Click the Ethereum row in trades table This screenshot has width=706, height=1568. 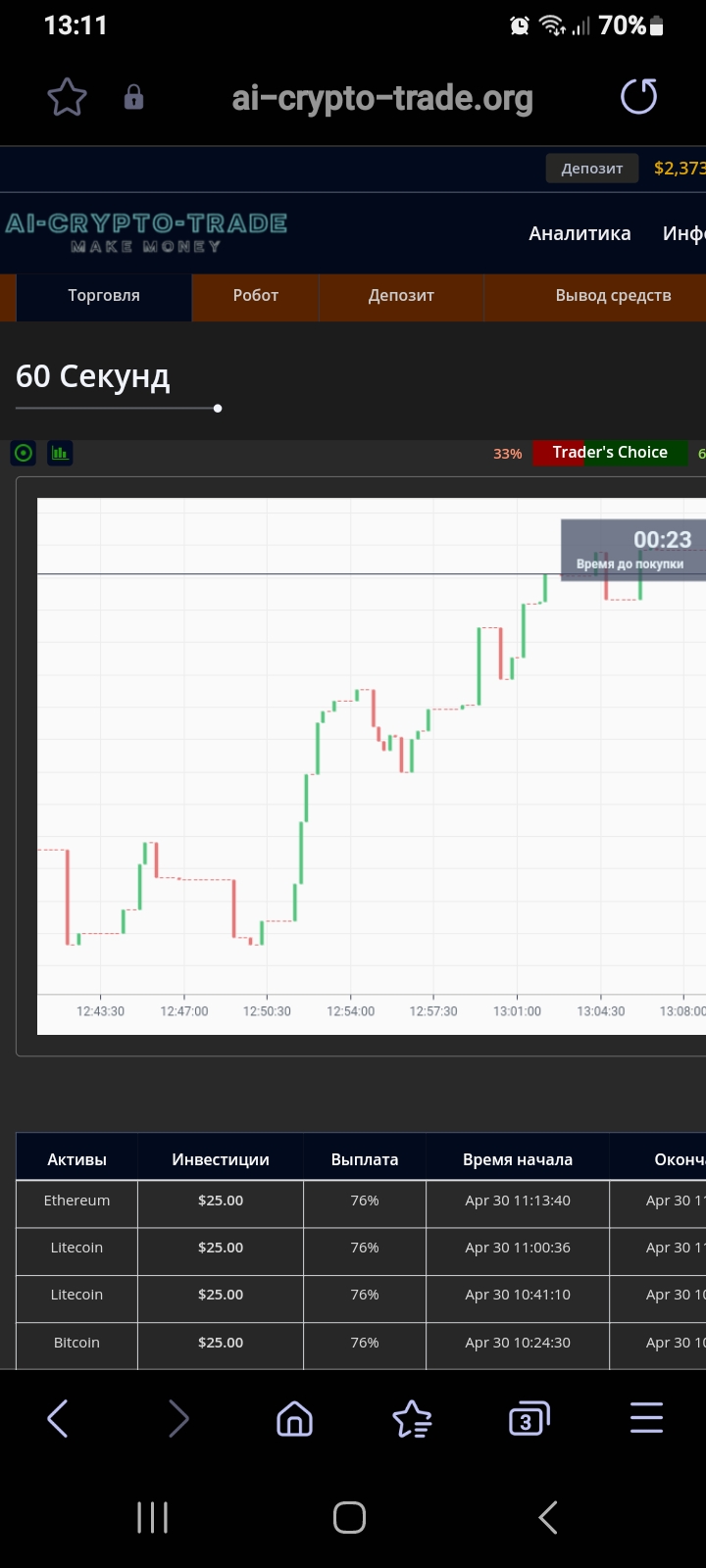click(76, 1200)
